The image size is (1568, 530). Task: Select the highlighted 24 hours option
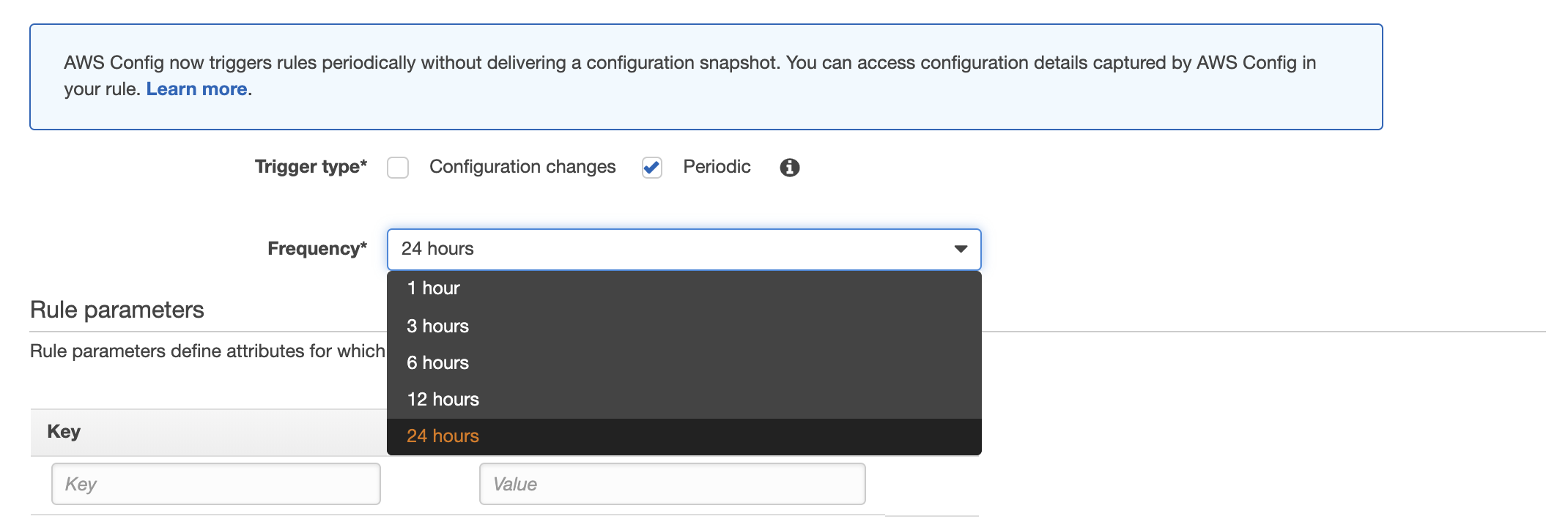(x=684, y=436)
